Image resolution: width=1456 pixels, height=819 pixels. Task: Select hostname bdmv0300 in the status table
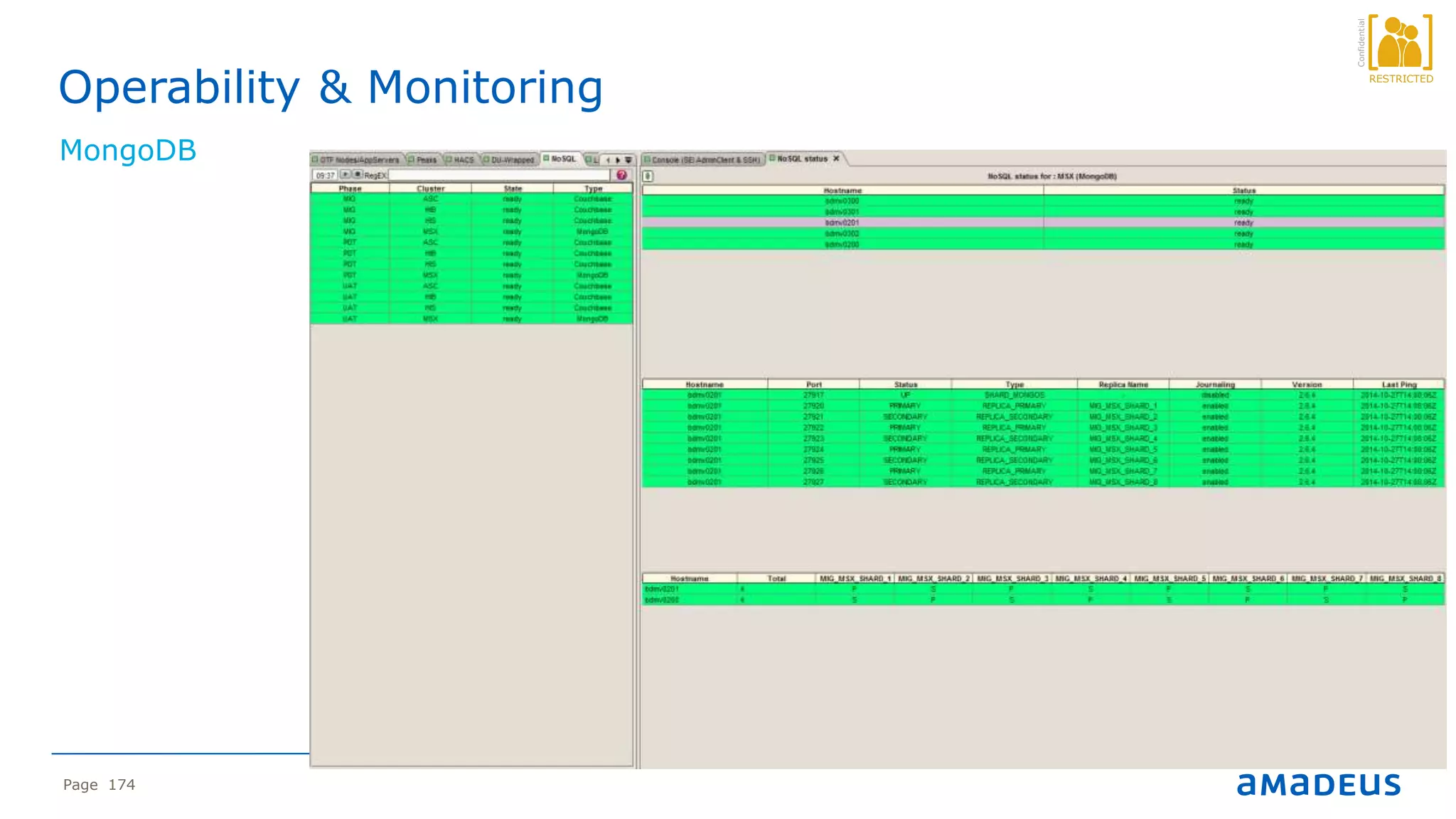[842, 201]
